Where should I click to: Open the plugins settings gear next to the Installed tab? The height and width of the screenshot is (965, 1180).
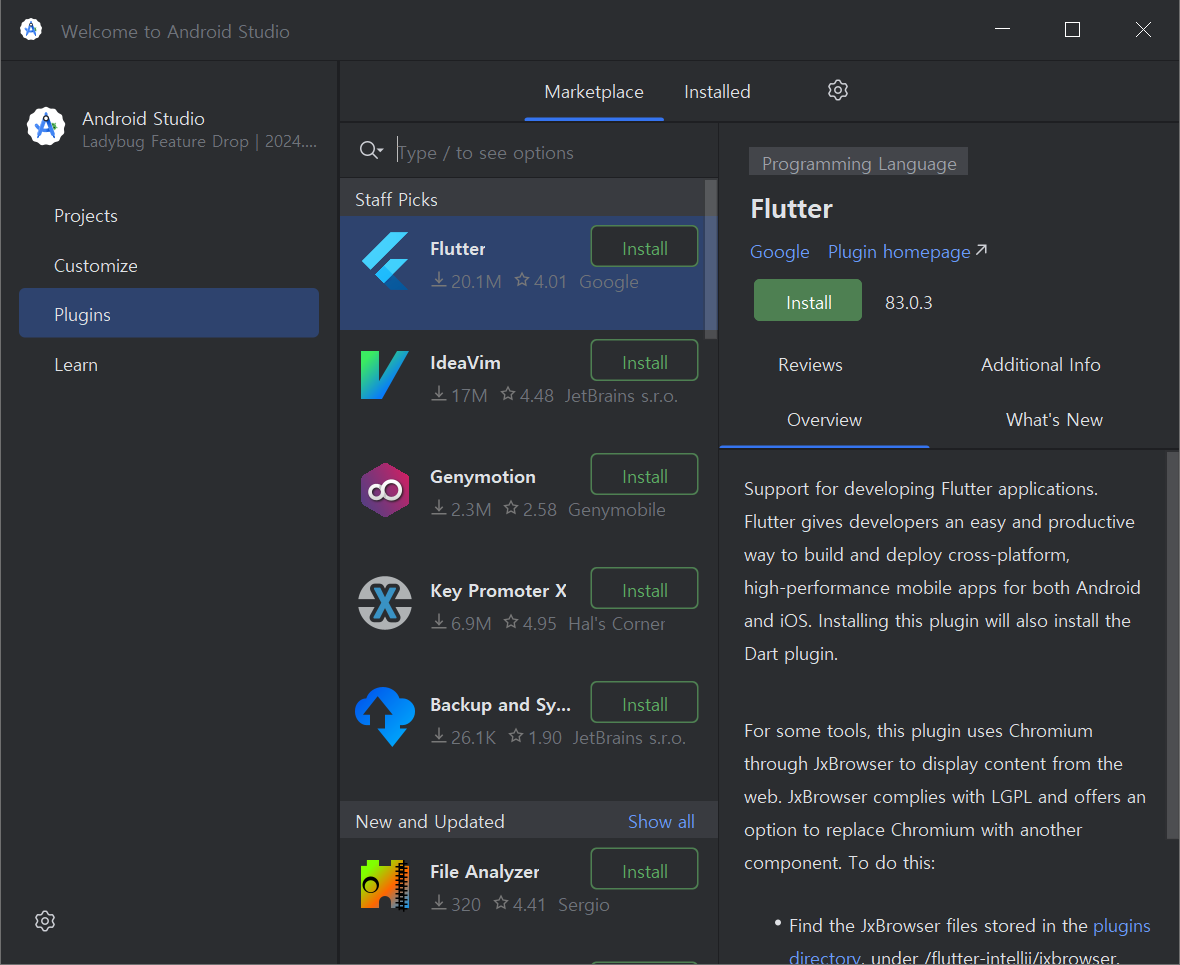point(838,90)
